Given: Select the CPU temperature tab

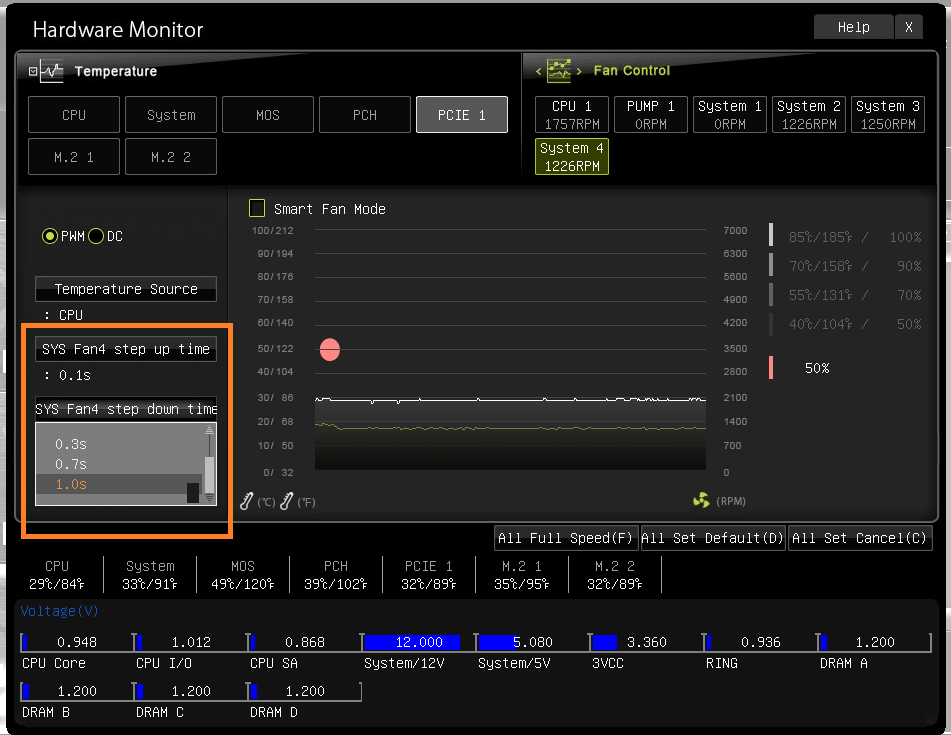Looking at the screenshot, I should click(74, 115).
